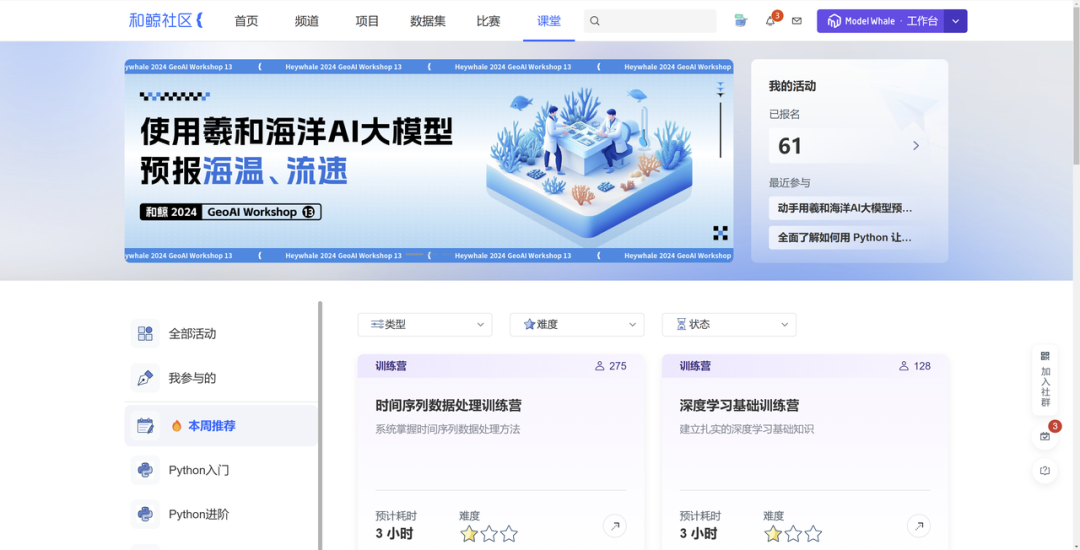Screen dimensions: 1080x550
Task: Select Python入门 in the sidebar
Action: pos(221,470)
